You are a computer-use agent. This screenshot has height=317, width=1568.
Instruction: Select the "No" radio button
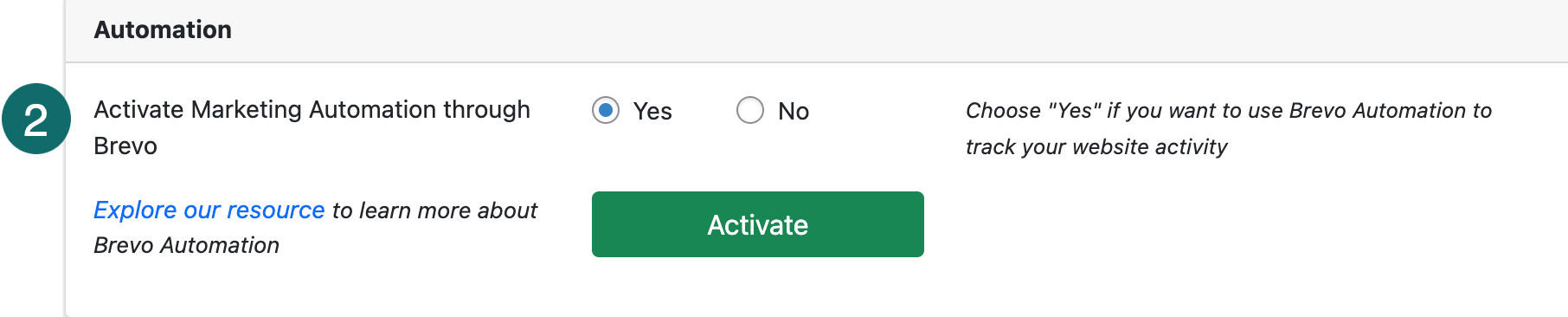pos(750,110)
